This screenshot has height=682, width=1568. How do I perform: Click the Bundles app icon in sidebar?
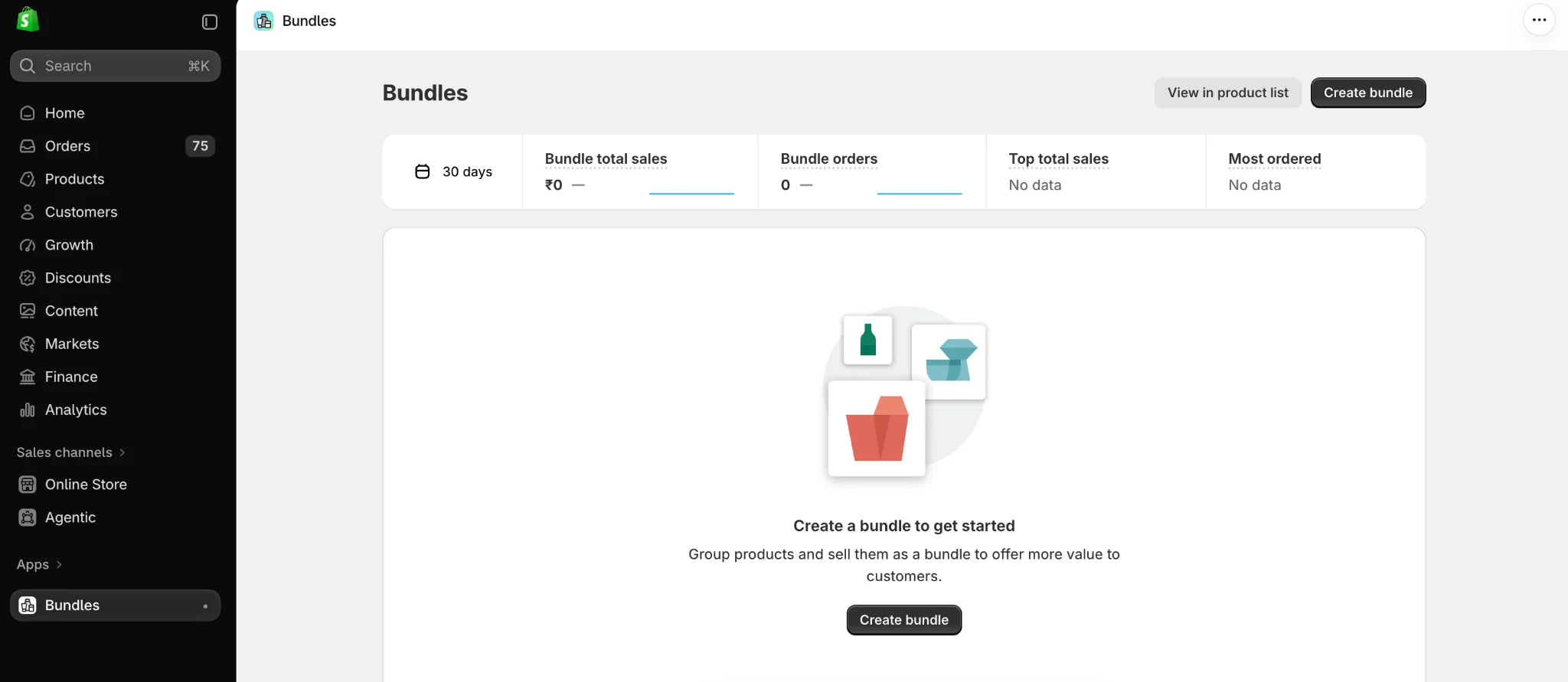coord(28,605)
